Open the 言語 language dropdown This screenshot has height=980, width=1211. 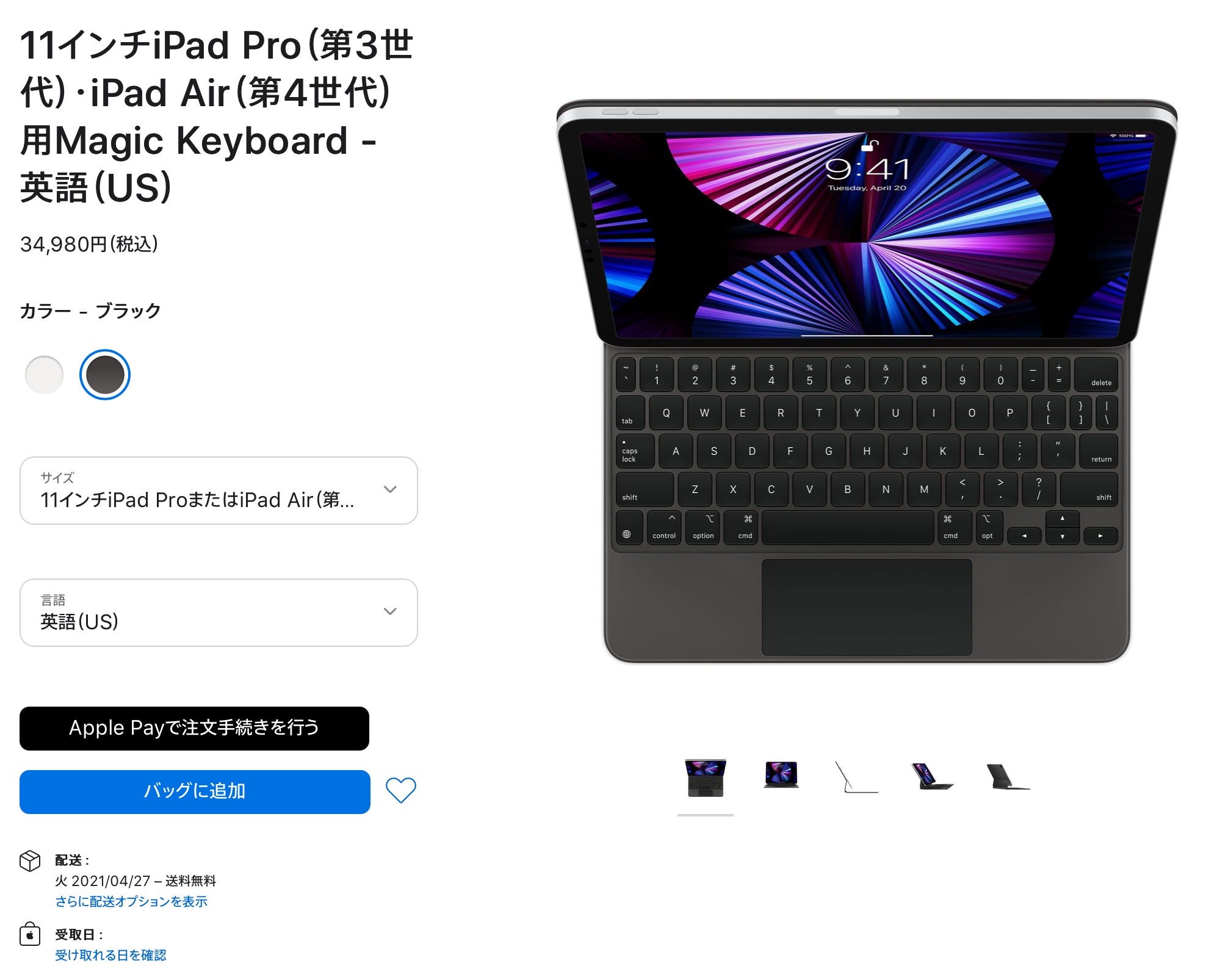tap(219, 613)
